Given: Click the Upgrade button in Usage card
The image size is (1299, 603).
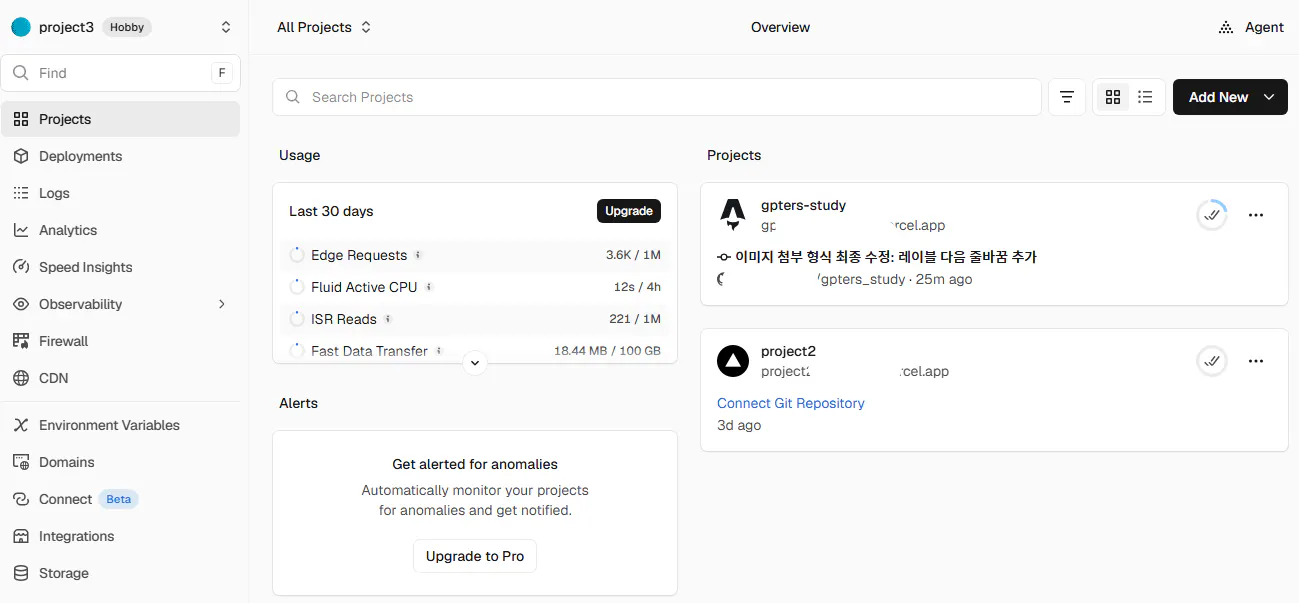Looking at the screenshot, I should [x=629, y=211].
